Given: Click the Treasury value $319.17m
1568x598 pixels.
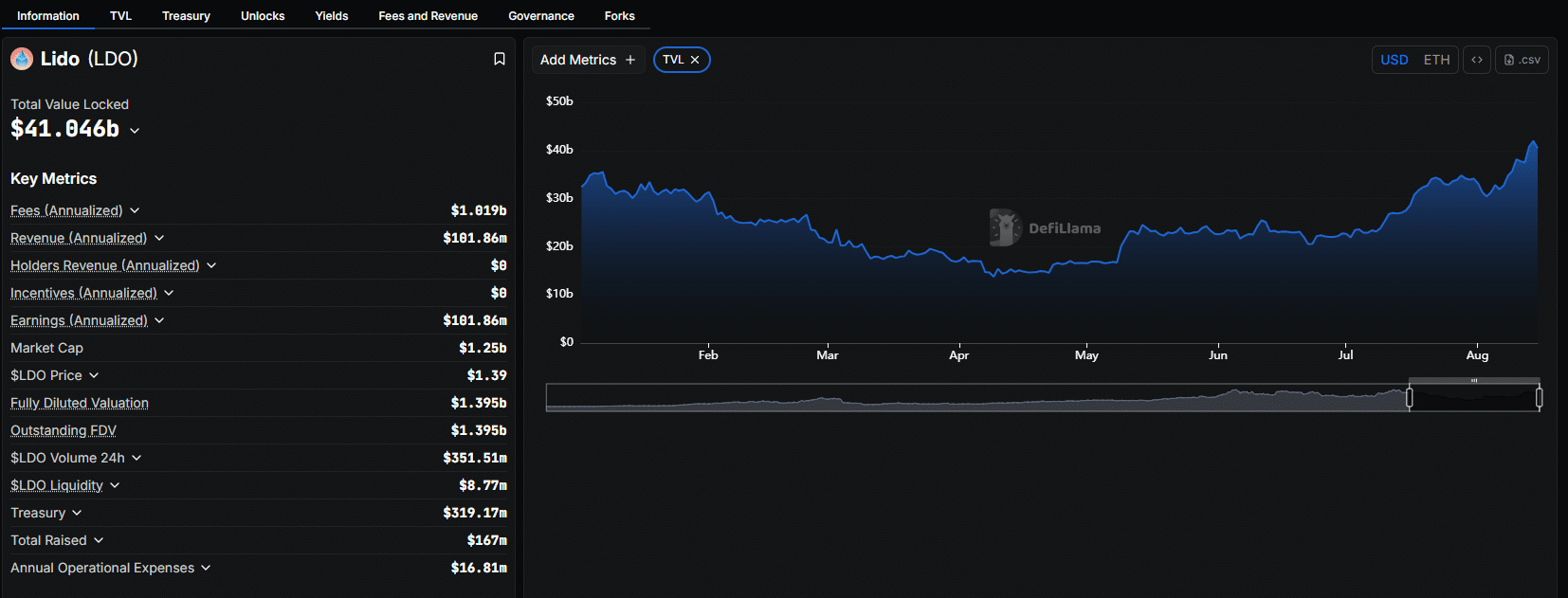Looking at the screenshot, I should (x=475, y=513).
